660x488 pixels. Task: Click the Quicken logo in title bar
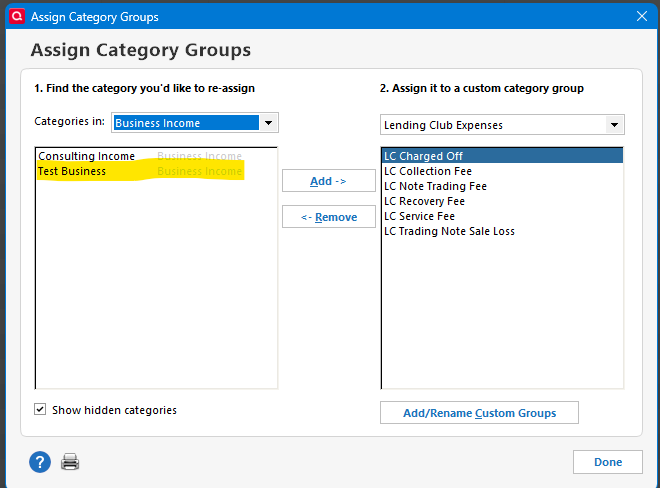(x=15, y=16)
